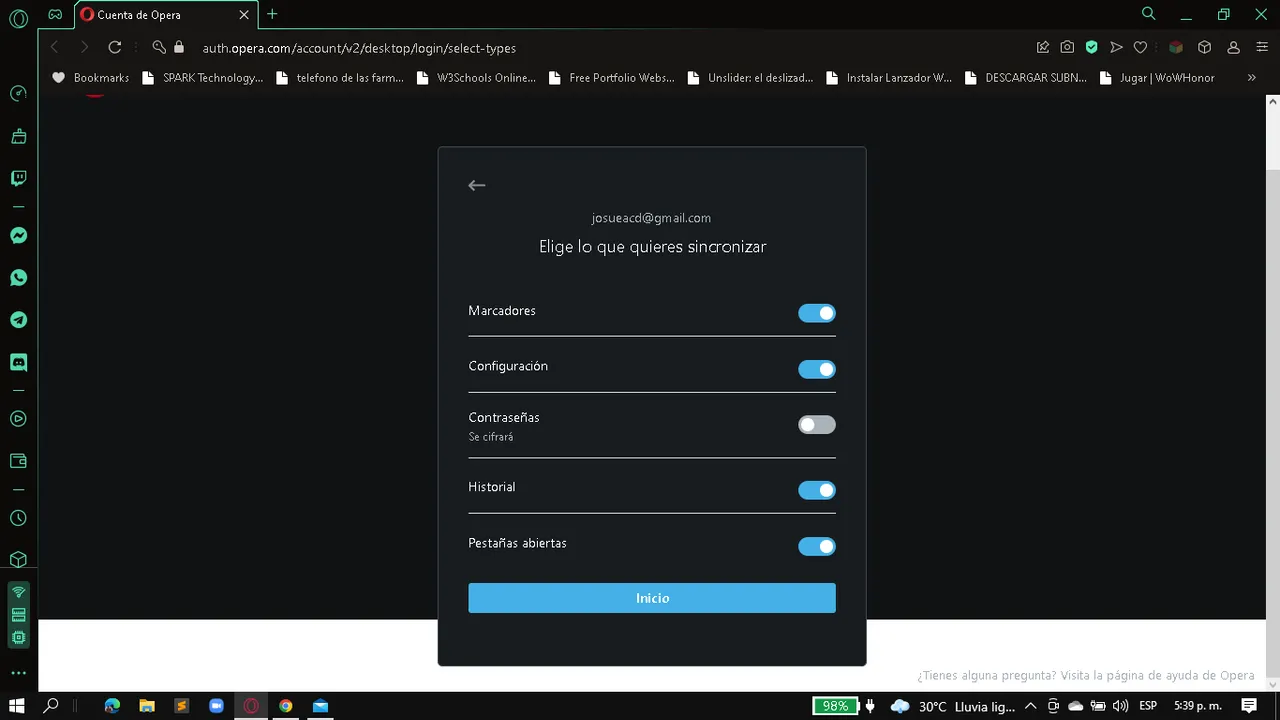The image size is (1280, 720).
Task: Open the ad blocker shield icon
Action: [x=1092, y=47]
